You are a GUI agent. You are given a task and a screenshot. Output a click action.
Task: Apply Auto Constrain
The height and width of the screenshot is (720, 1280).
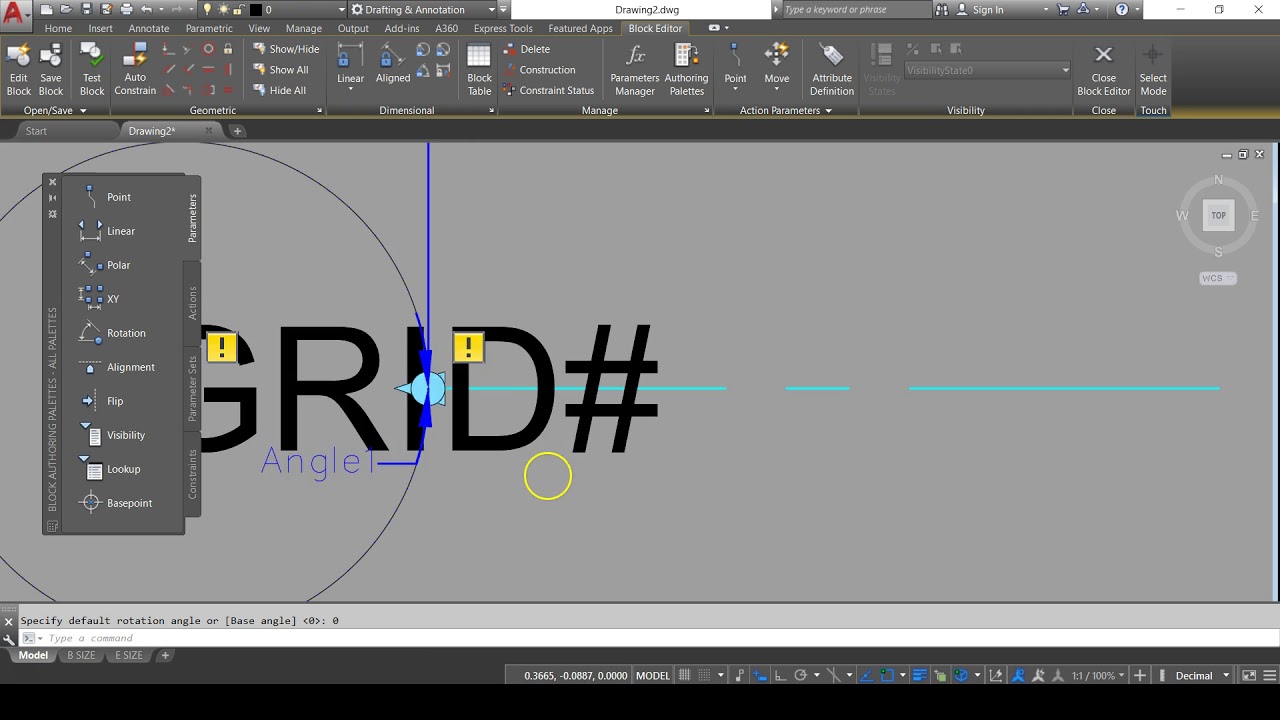(135, 70)
